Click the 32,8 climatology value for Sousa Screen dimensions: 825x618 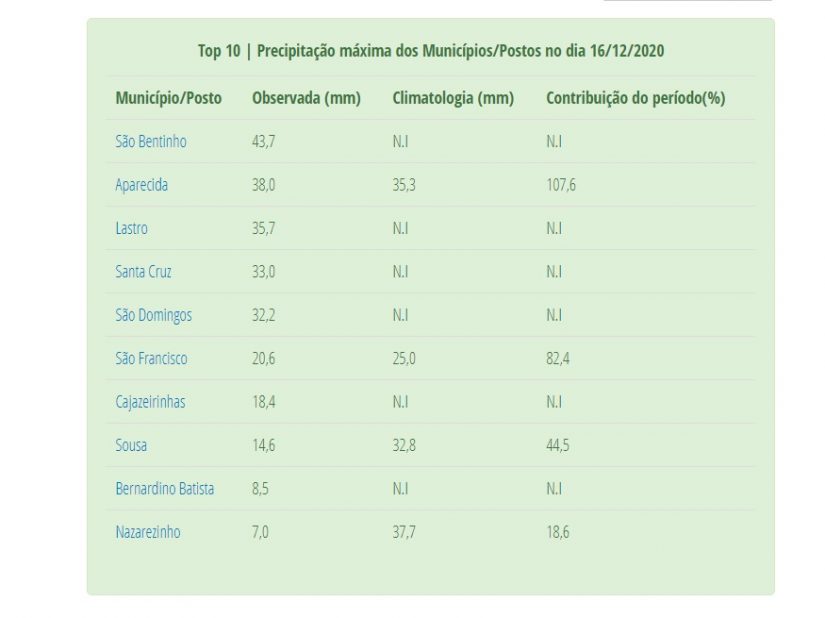coord(404,445)
